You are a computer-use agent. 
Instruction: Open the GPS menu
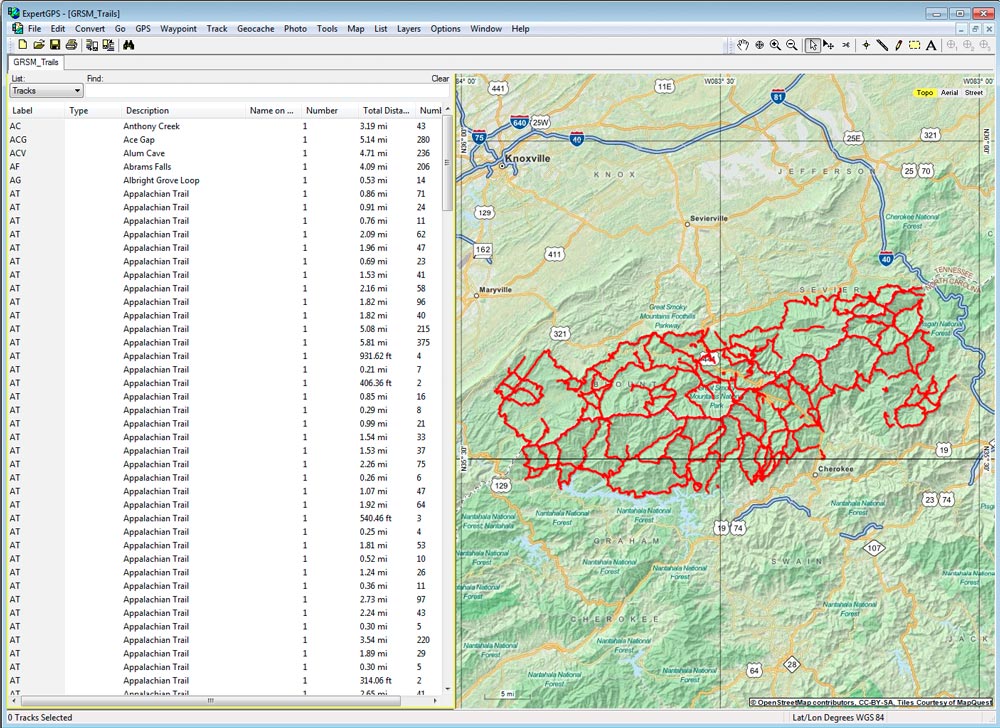point(143,29)
